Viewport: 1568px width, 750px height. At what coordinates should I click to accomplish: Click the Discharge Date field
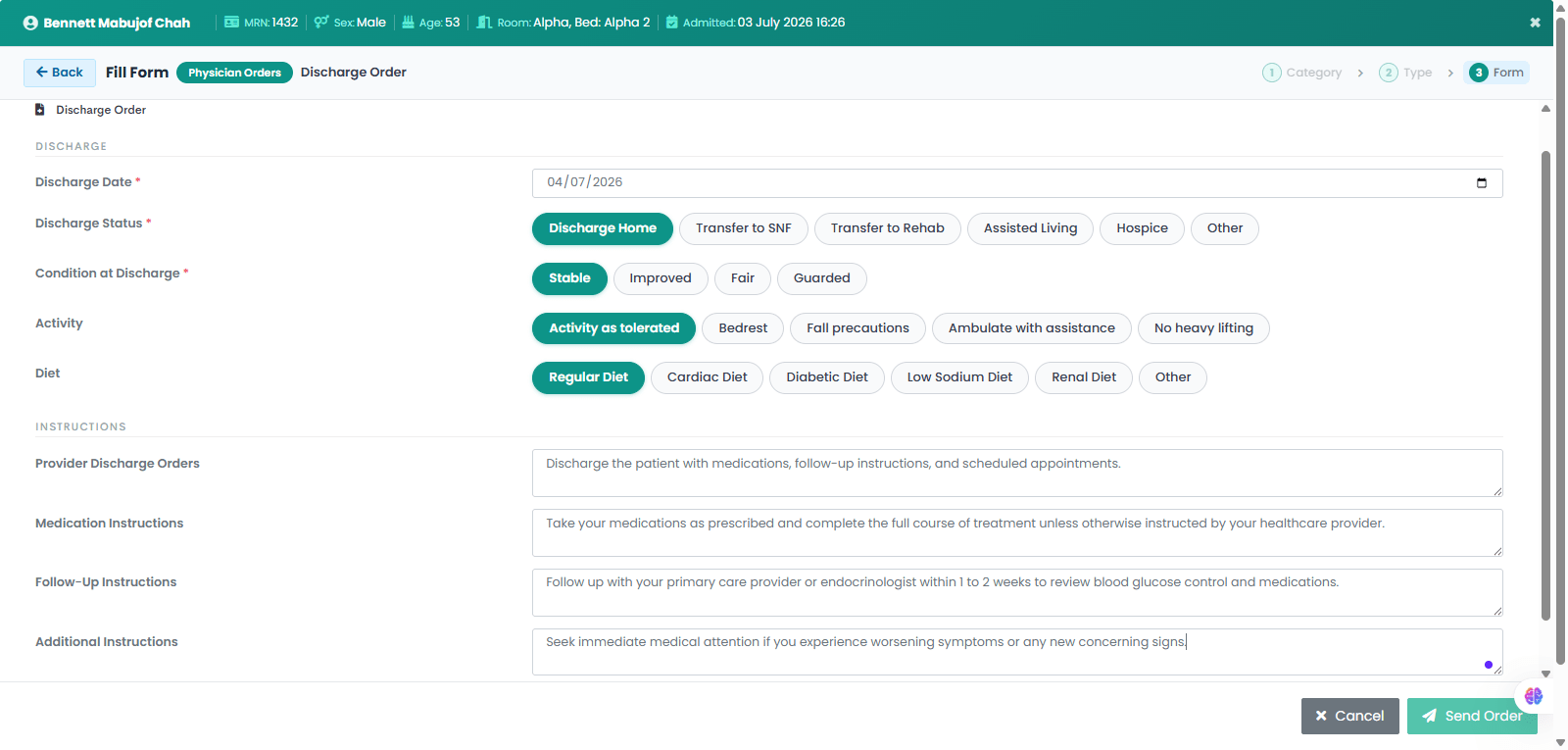coord(1017,183)
